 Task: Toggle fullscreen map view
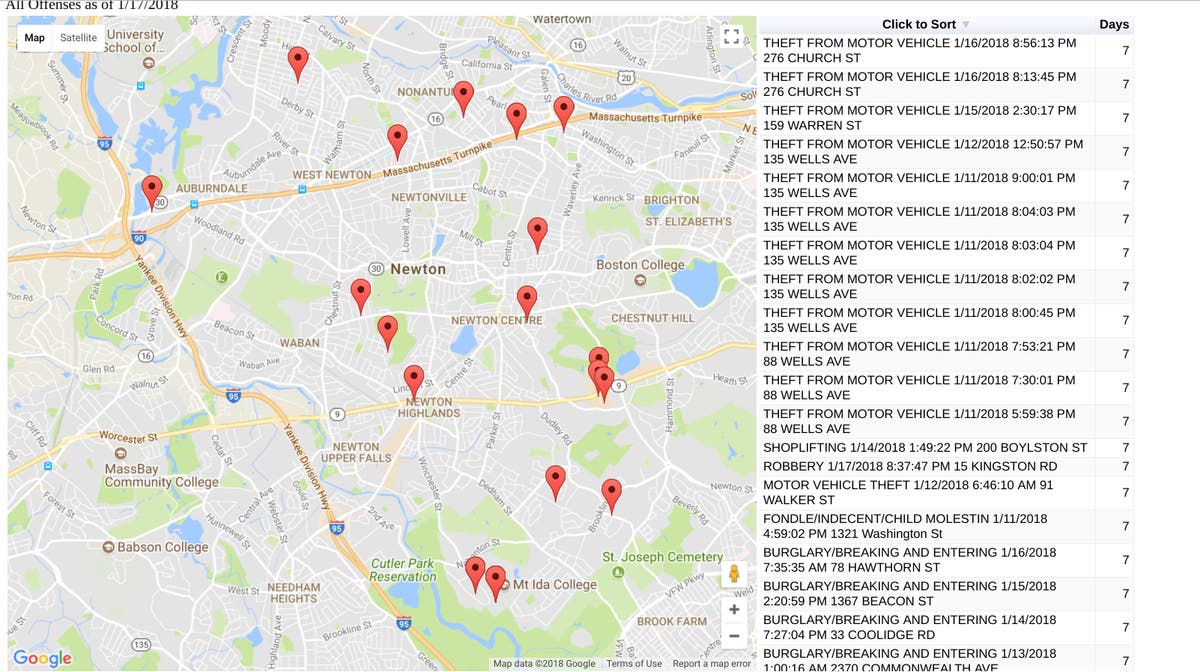click(x=730, y=37)
